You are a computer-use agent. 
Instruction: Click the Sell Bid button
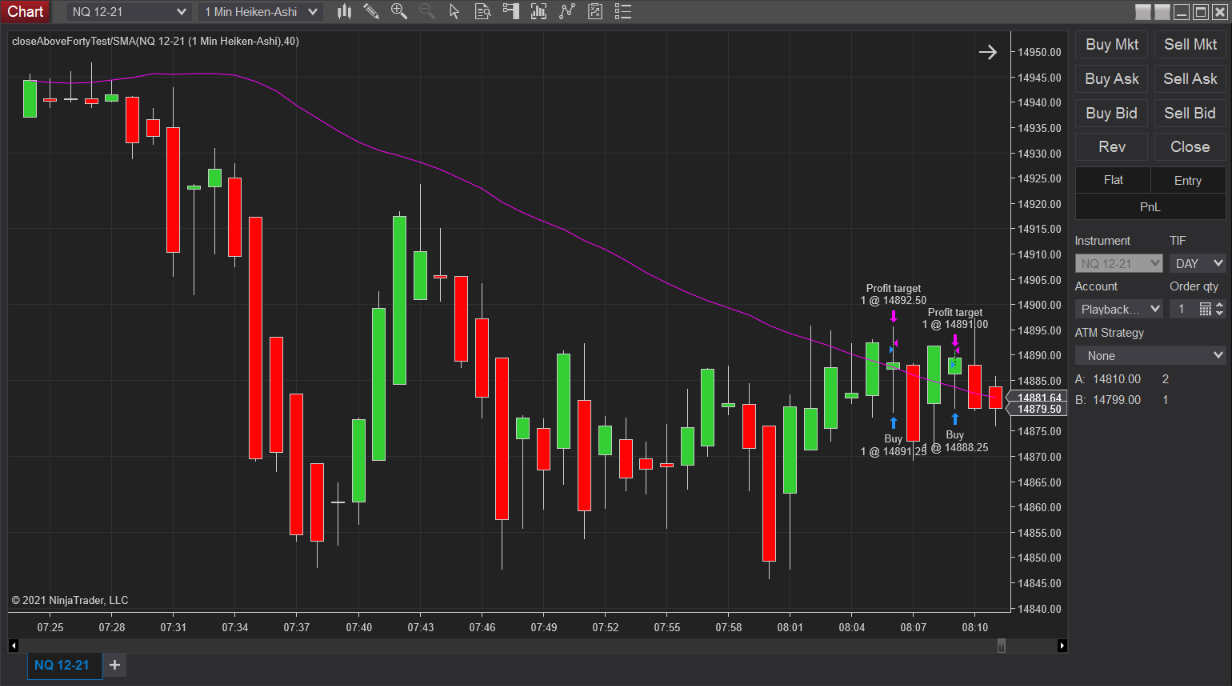pos(1190,113)
